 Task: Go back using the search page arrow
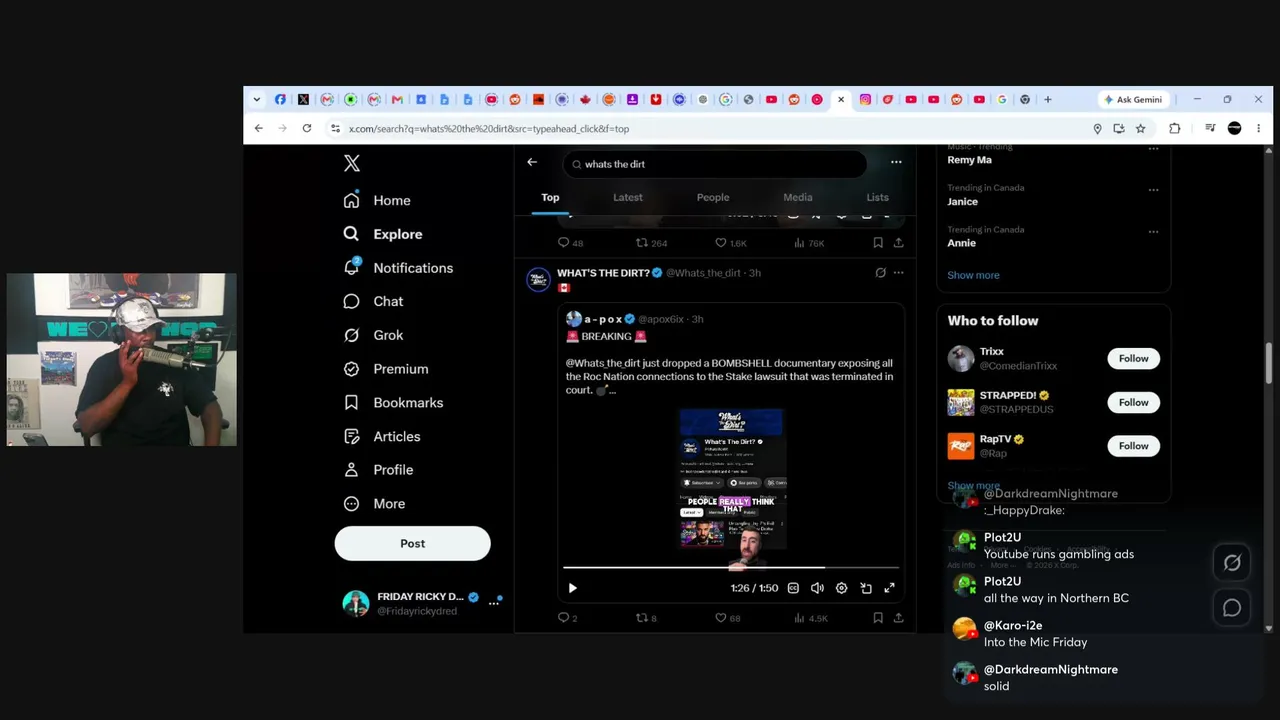point(532,162)
